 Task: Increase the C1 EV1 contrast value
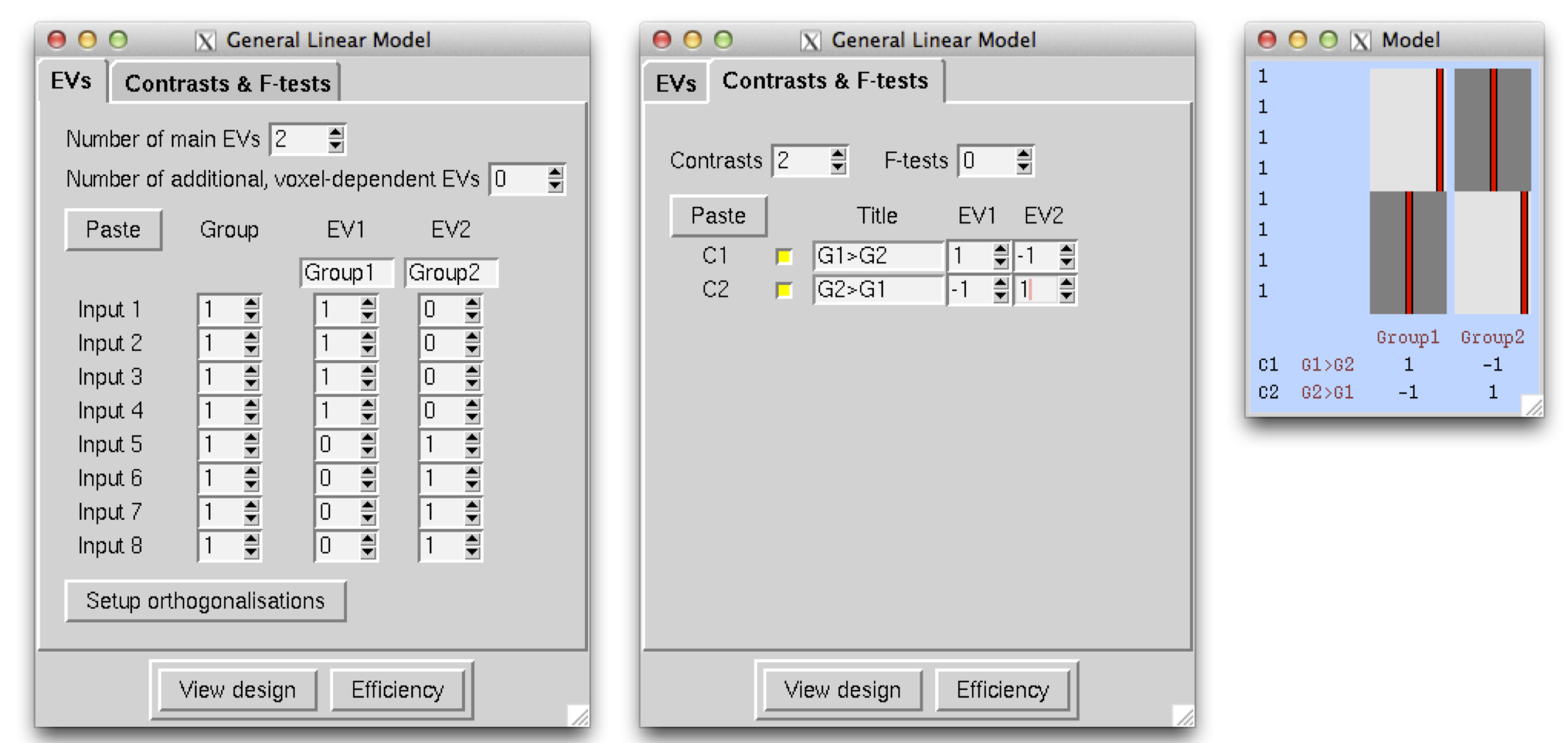click(1000, 250)
